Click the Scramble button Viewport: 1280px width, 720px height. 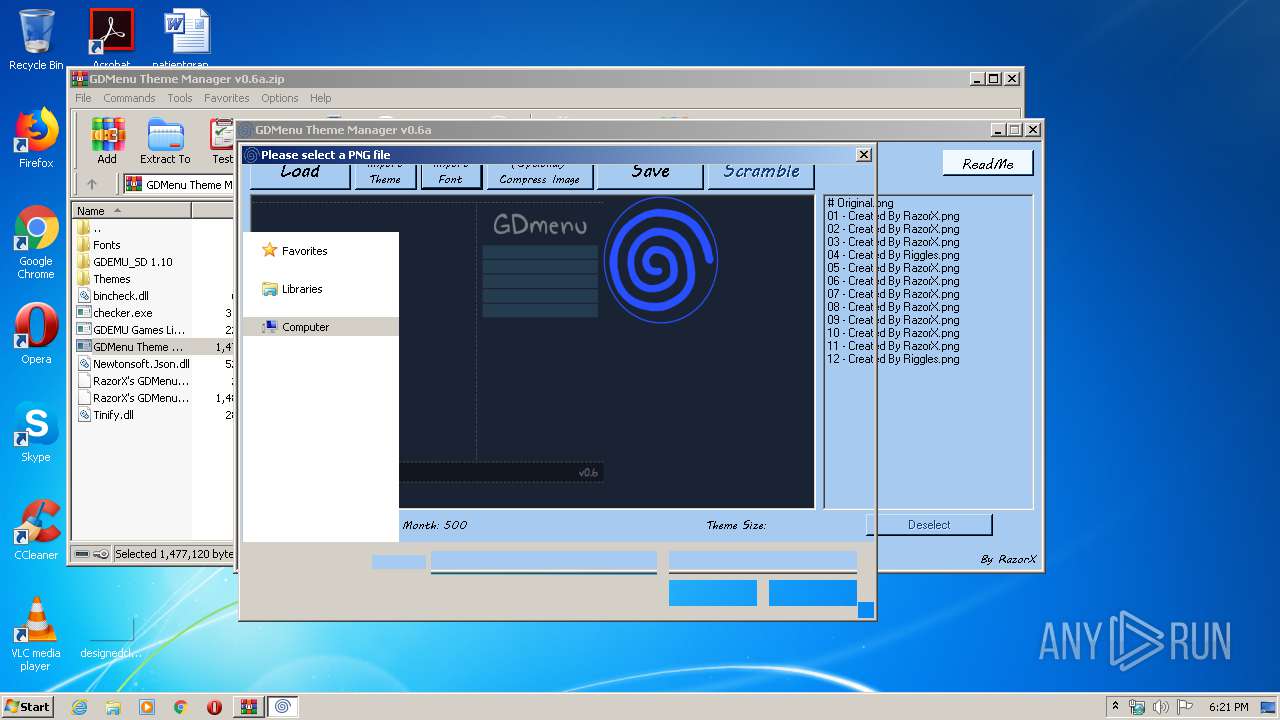[761, 175]
